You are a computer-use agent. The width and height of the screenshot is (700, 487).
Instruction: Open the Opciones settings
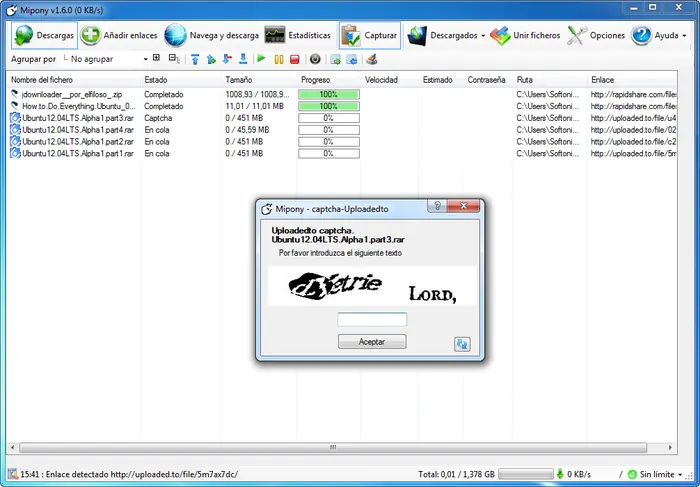[x=596, y=35]
